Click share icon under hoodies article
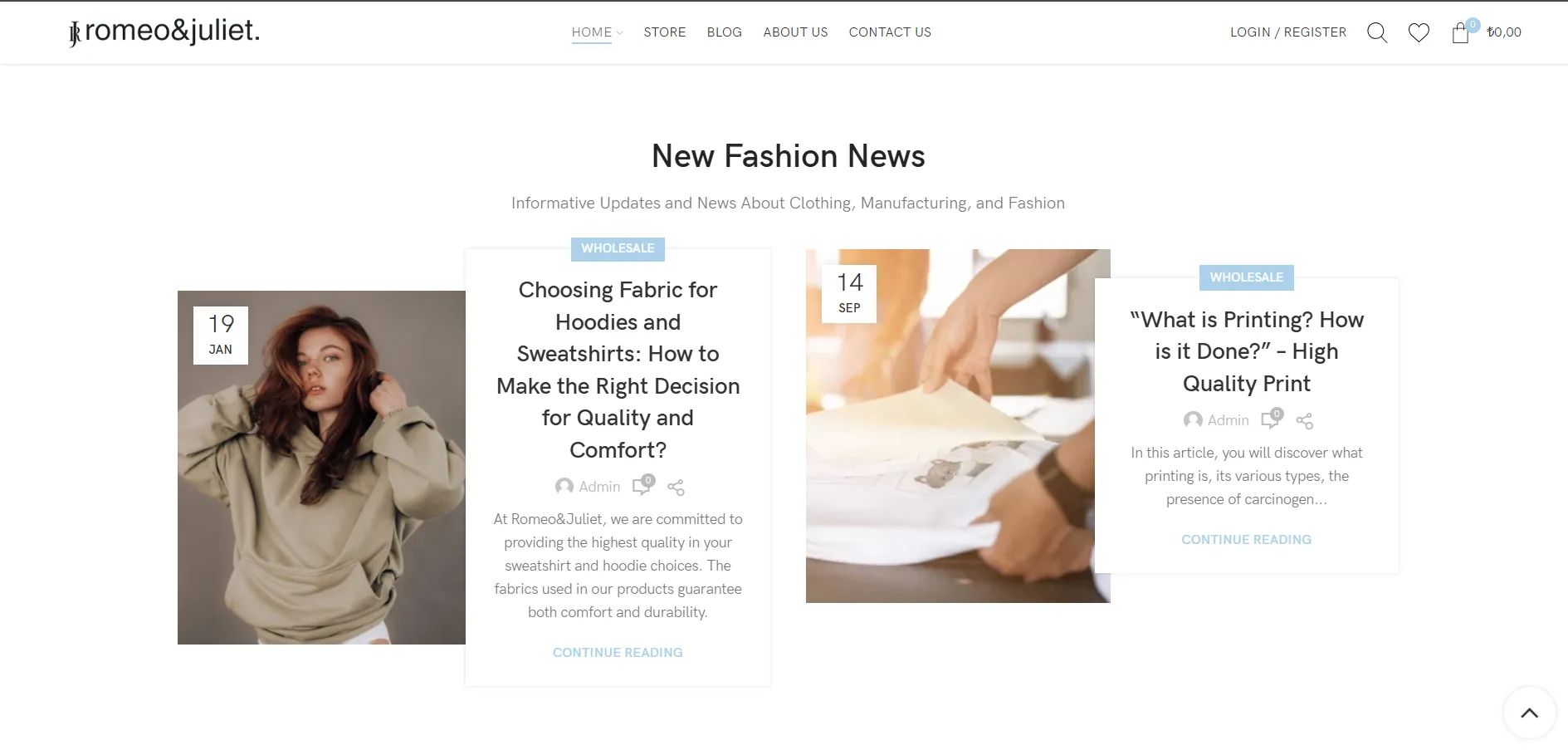Image resolution: width=1568 pixels, height=750 pixels. (x=676, y=488)
